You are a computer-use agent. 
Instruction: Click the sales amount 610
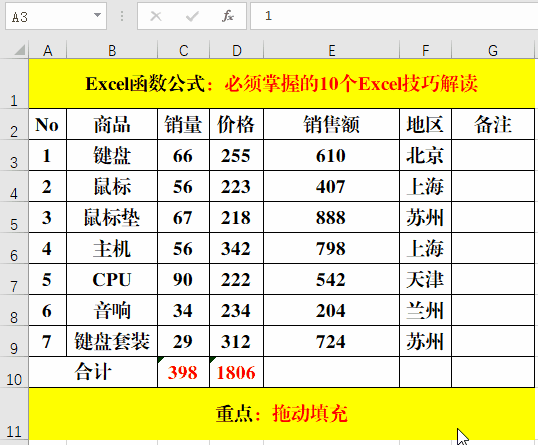(x=331, y=155)
